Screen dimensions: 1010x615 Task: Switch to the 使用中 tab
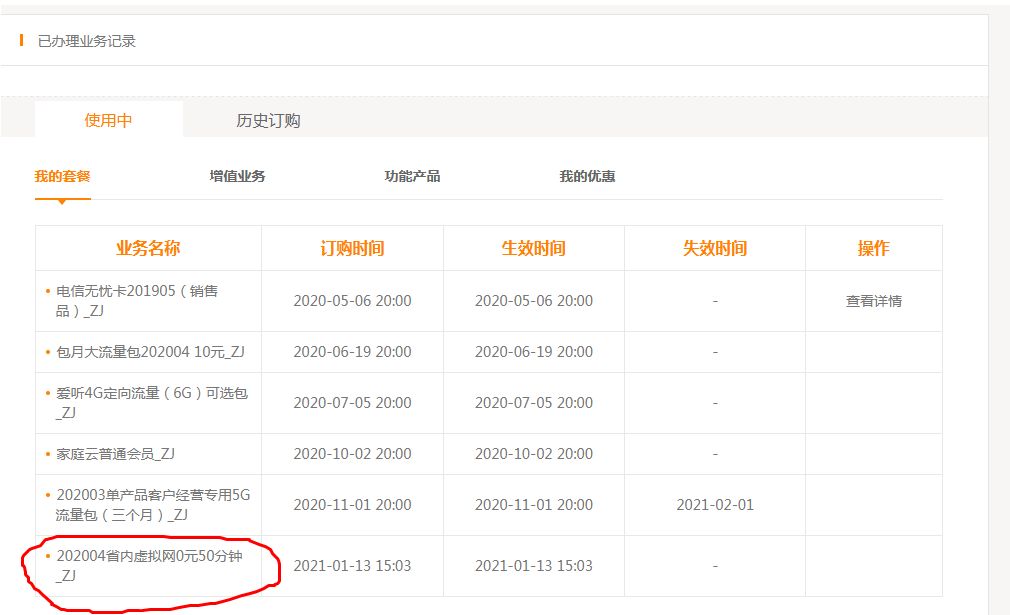[108, 120]
